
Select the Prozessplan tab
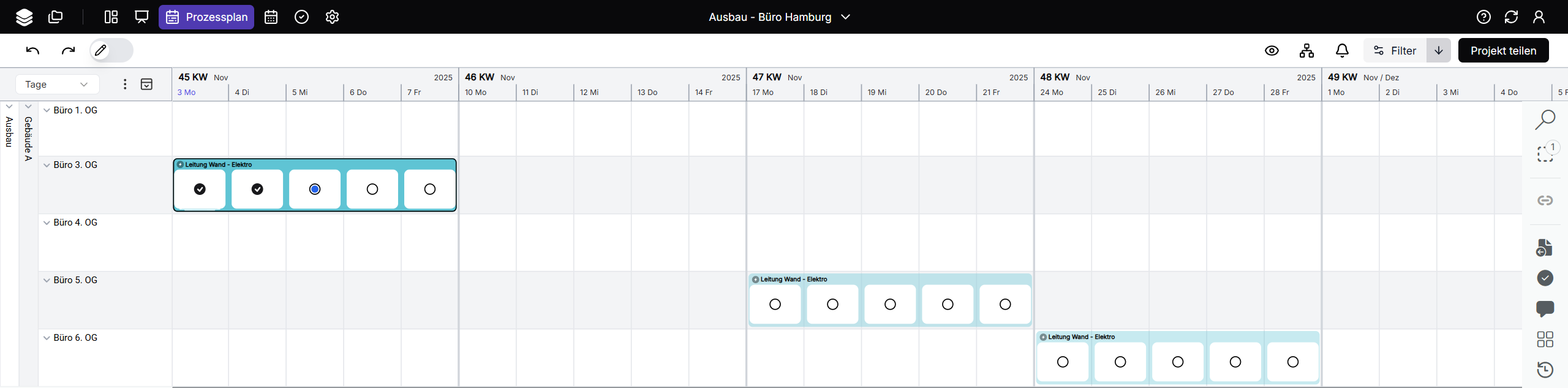click(x=206, y=17)
